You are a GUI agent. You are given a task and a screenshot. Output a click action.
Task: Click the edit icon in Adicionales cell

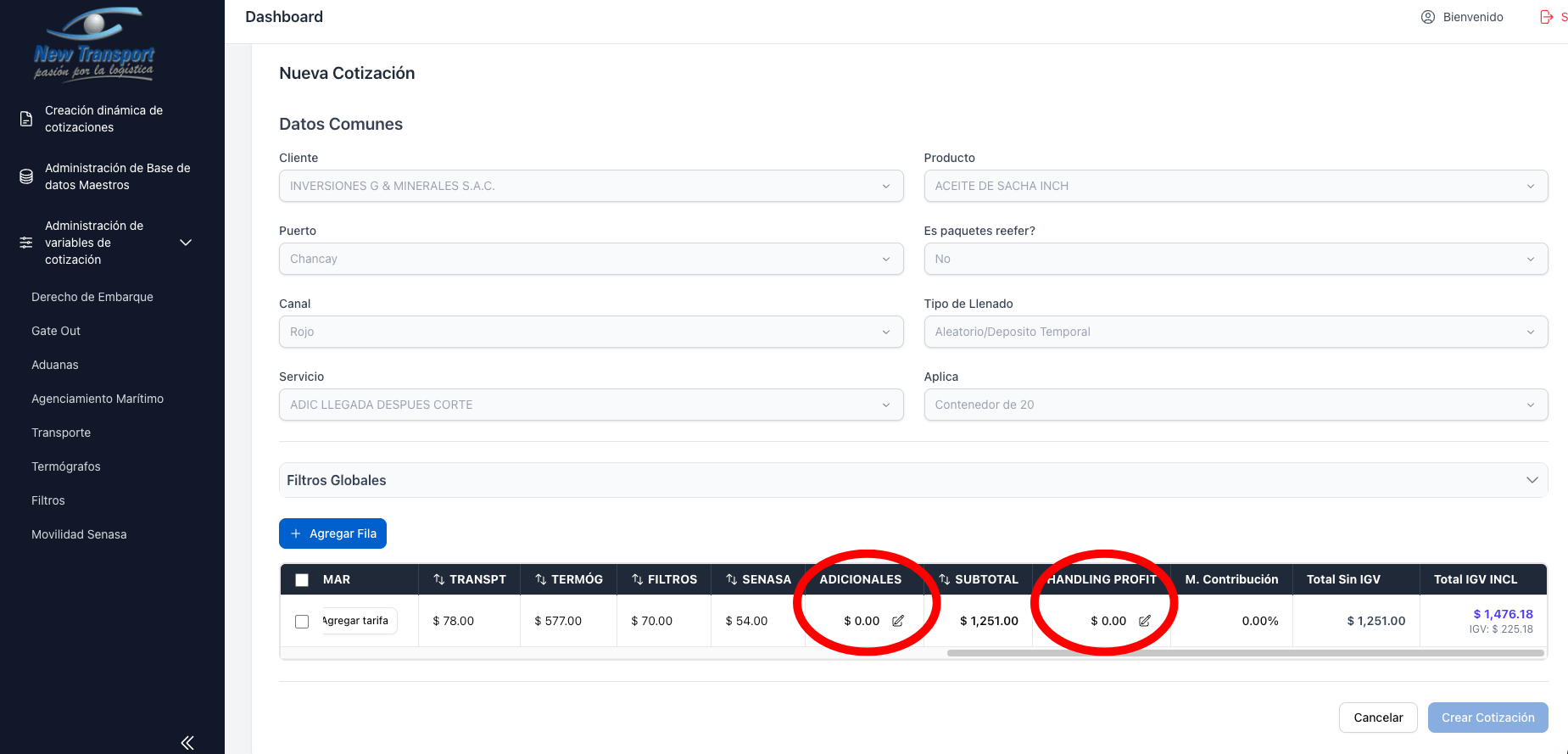point(898,621)
